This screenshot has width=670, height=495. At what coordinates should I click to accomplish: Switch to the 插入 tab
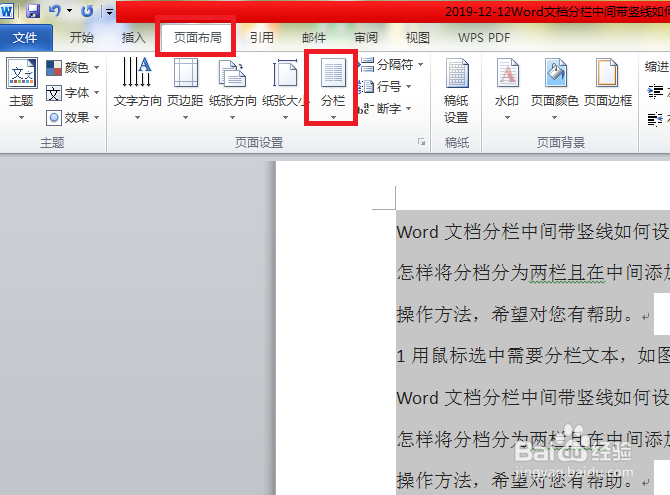[x=134, y=38]
